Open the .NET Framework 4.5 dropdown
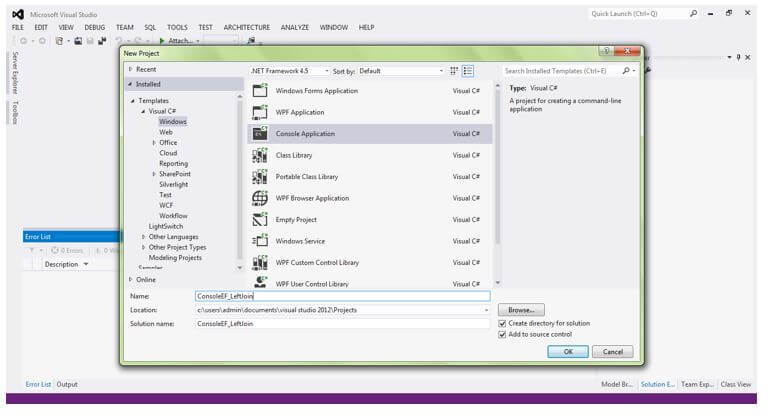Screen dimensions: 773x418 pos(289,71)
